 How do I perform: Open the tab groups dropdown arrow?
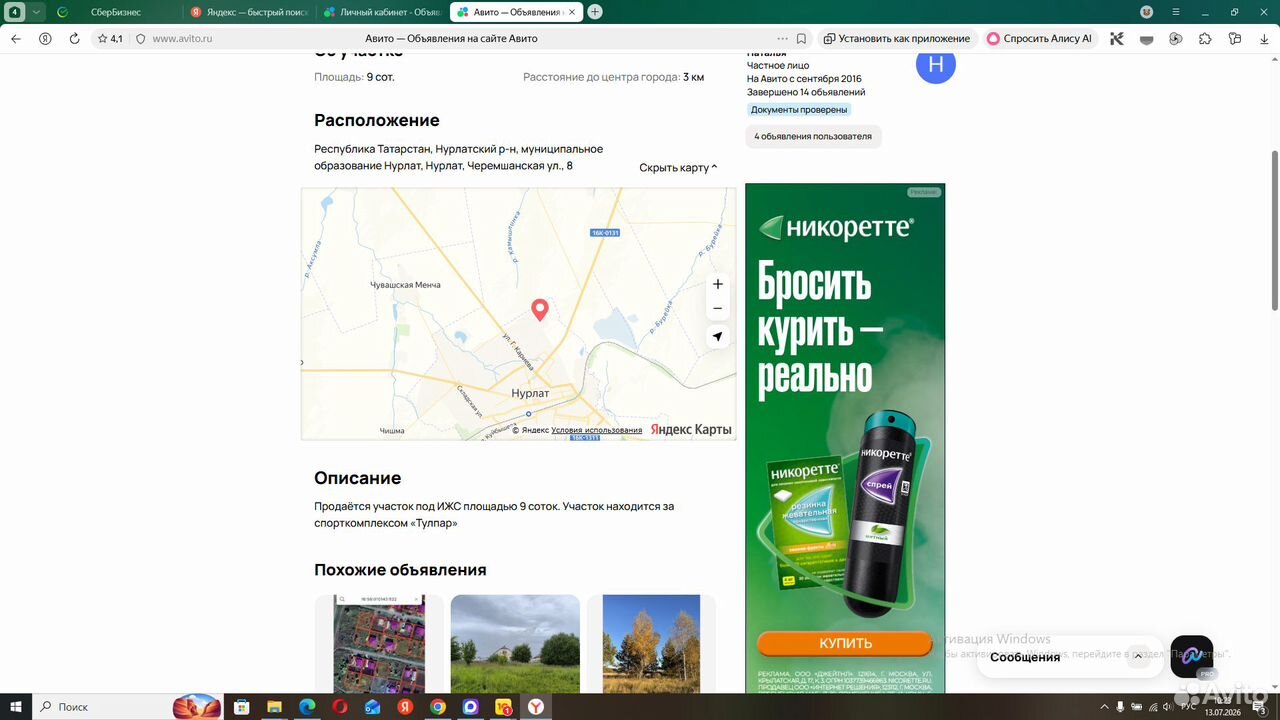(x=37, y=12)
